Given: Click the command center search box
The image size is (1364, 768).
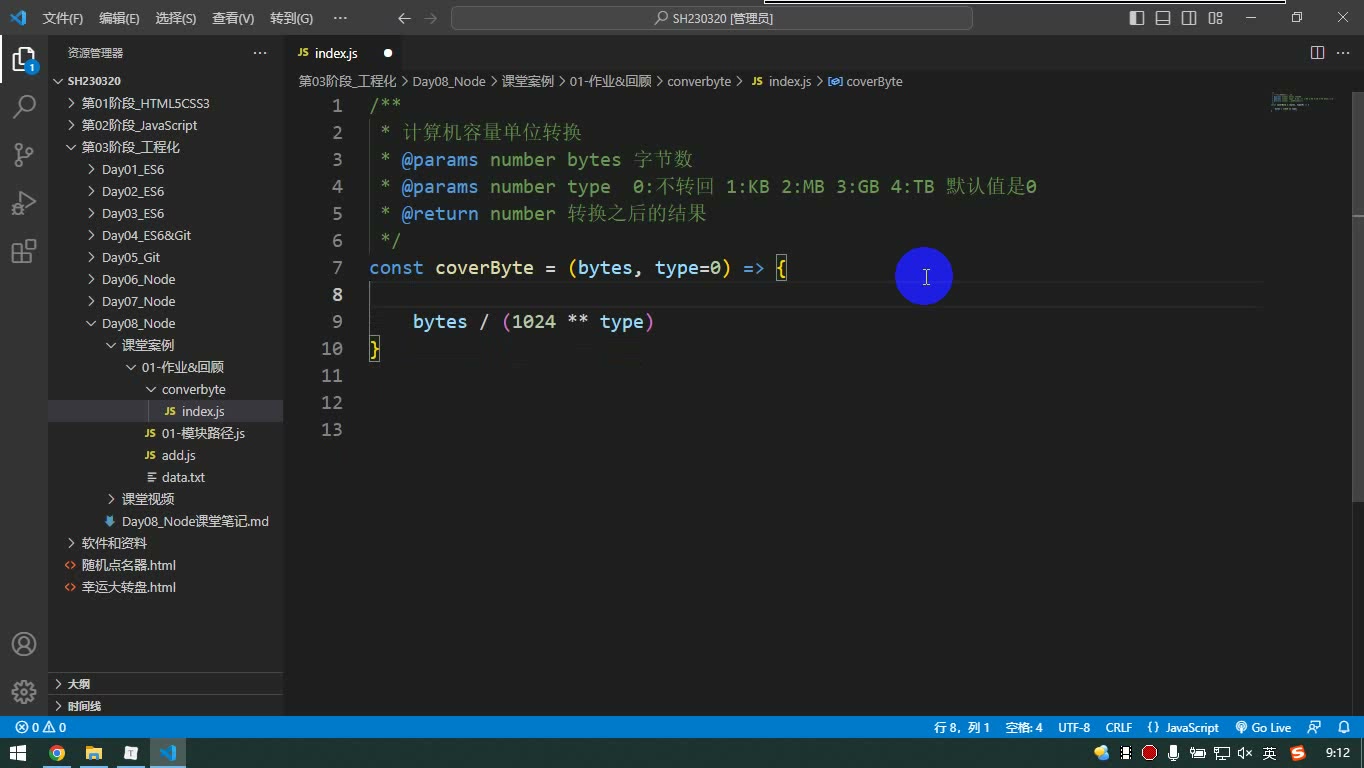Looking at the screenshot, I should [712, 18].
